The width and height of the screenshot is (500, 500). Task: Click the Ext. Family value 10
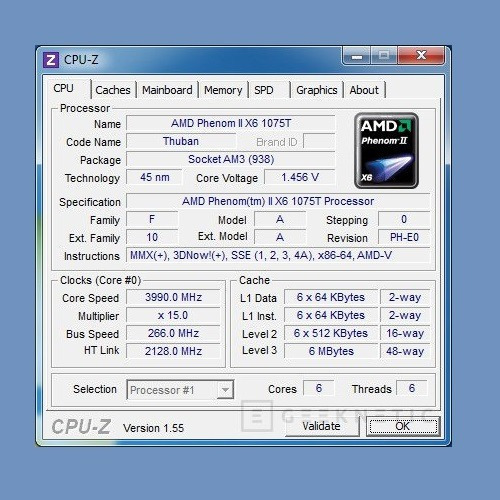click(x=152, y=237)
